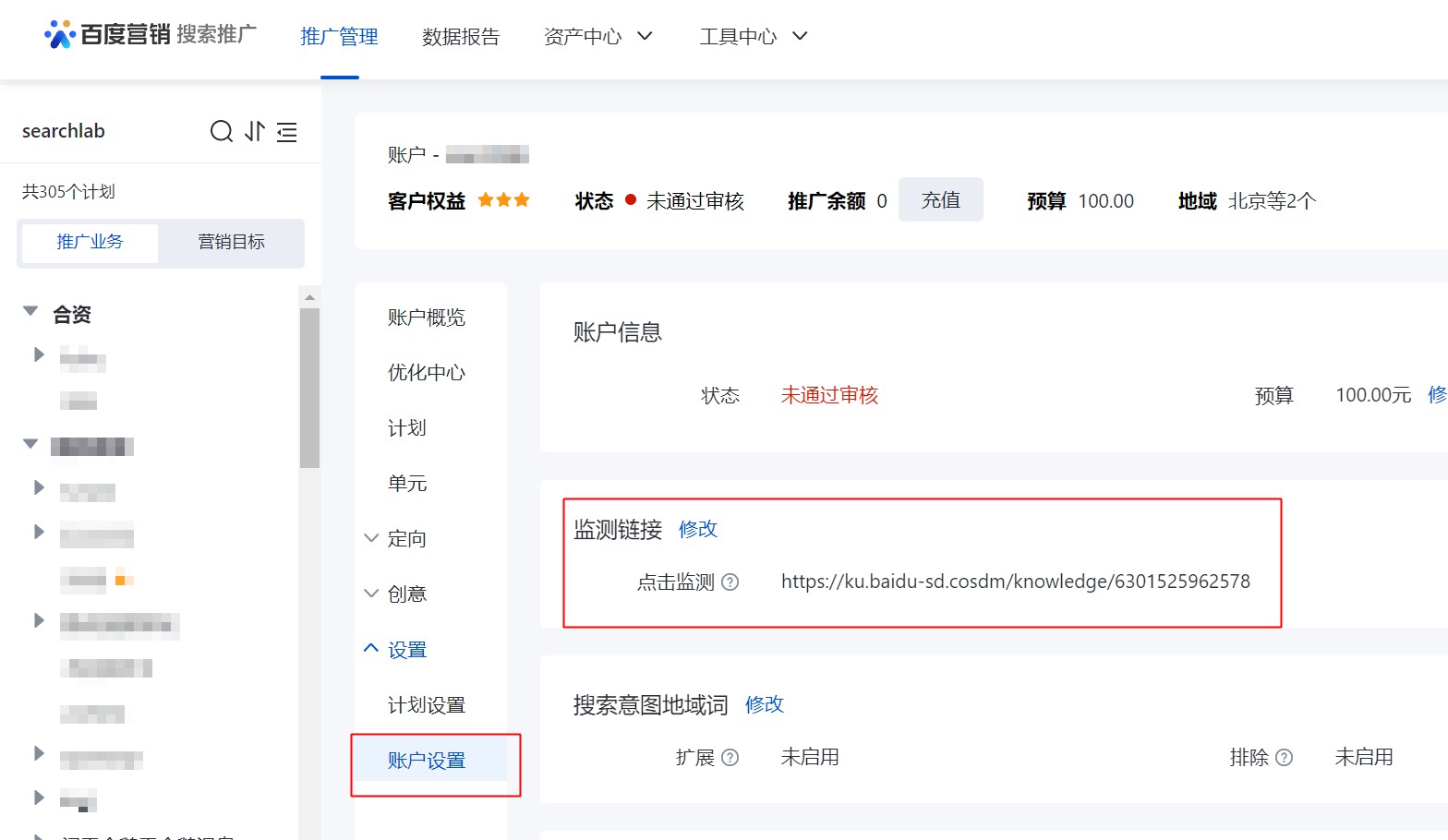The height and width of the screenshot is (840, 1448).
Task: Click 修改 link beside 监测链接
Action: coord(697,529)
